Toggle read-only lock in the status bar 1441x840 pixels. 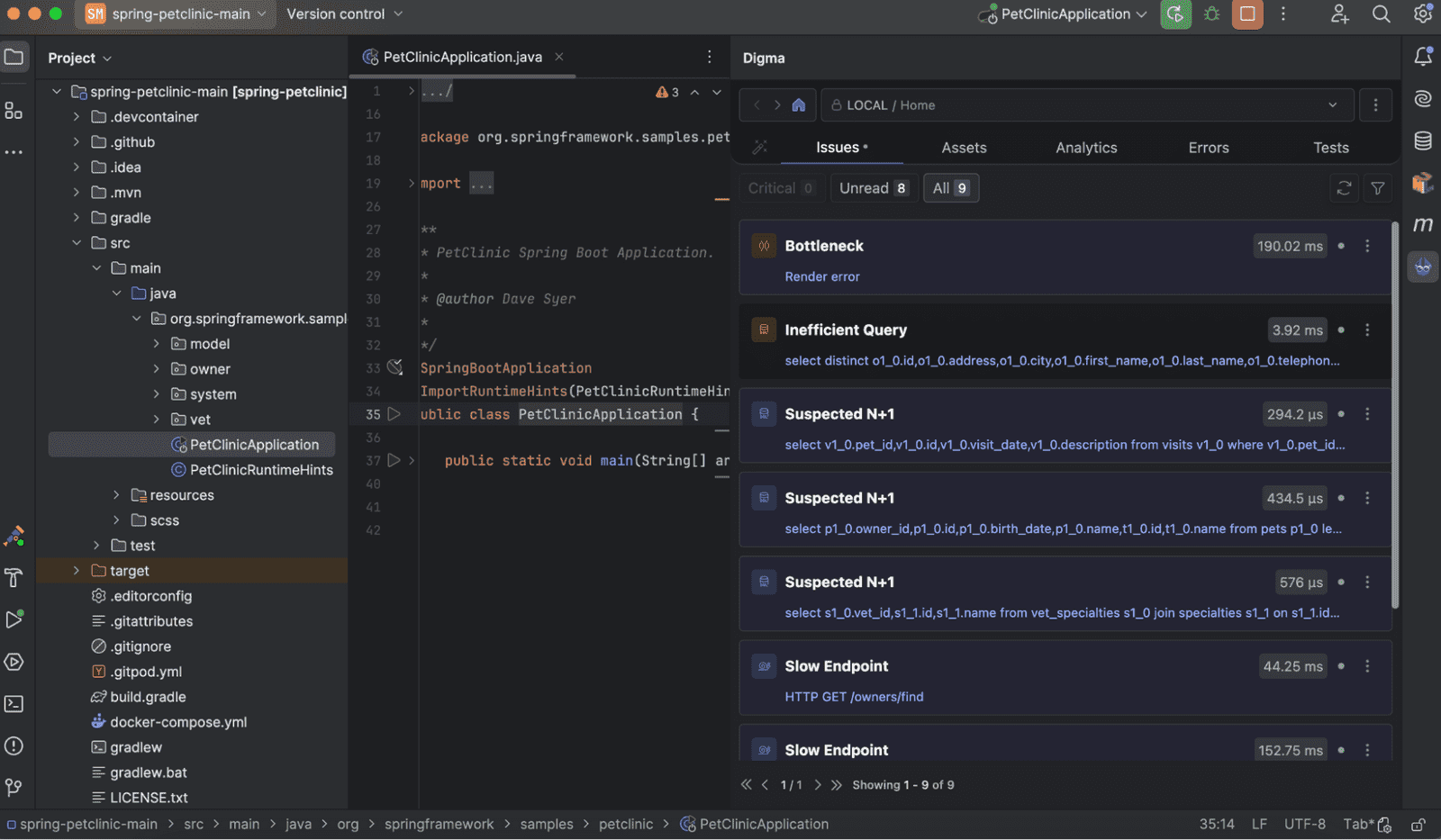1418,824
